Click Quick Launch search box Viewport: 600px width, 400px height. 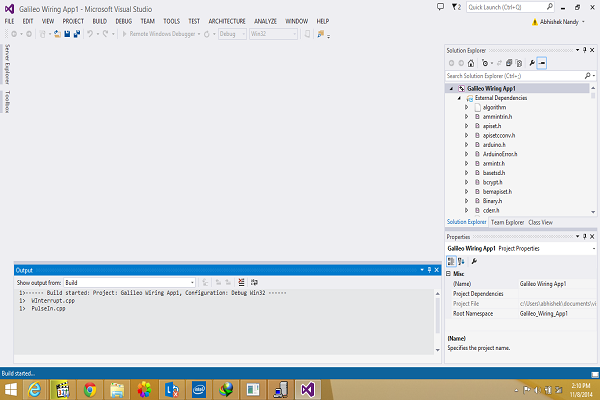(x=510, y=7)
